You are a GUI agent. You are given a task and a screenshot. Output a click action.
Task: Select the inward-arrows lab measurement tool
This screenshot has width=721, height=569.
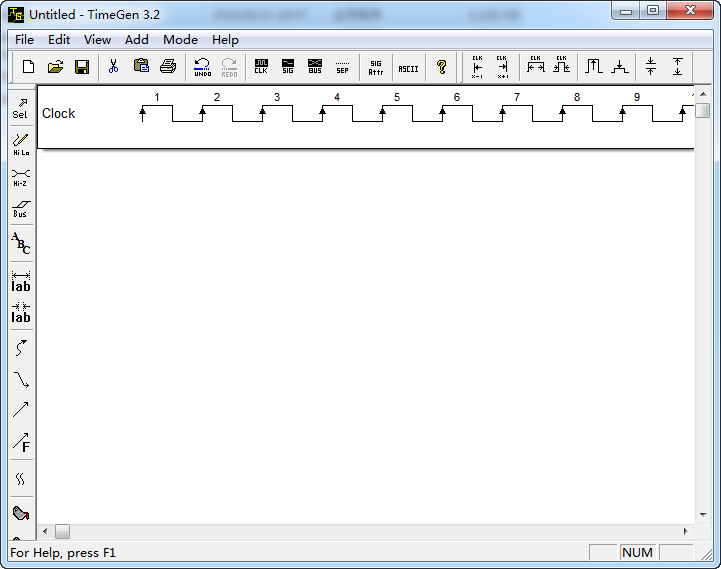[x=21, y=313]
